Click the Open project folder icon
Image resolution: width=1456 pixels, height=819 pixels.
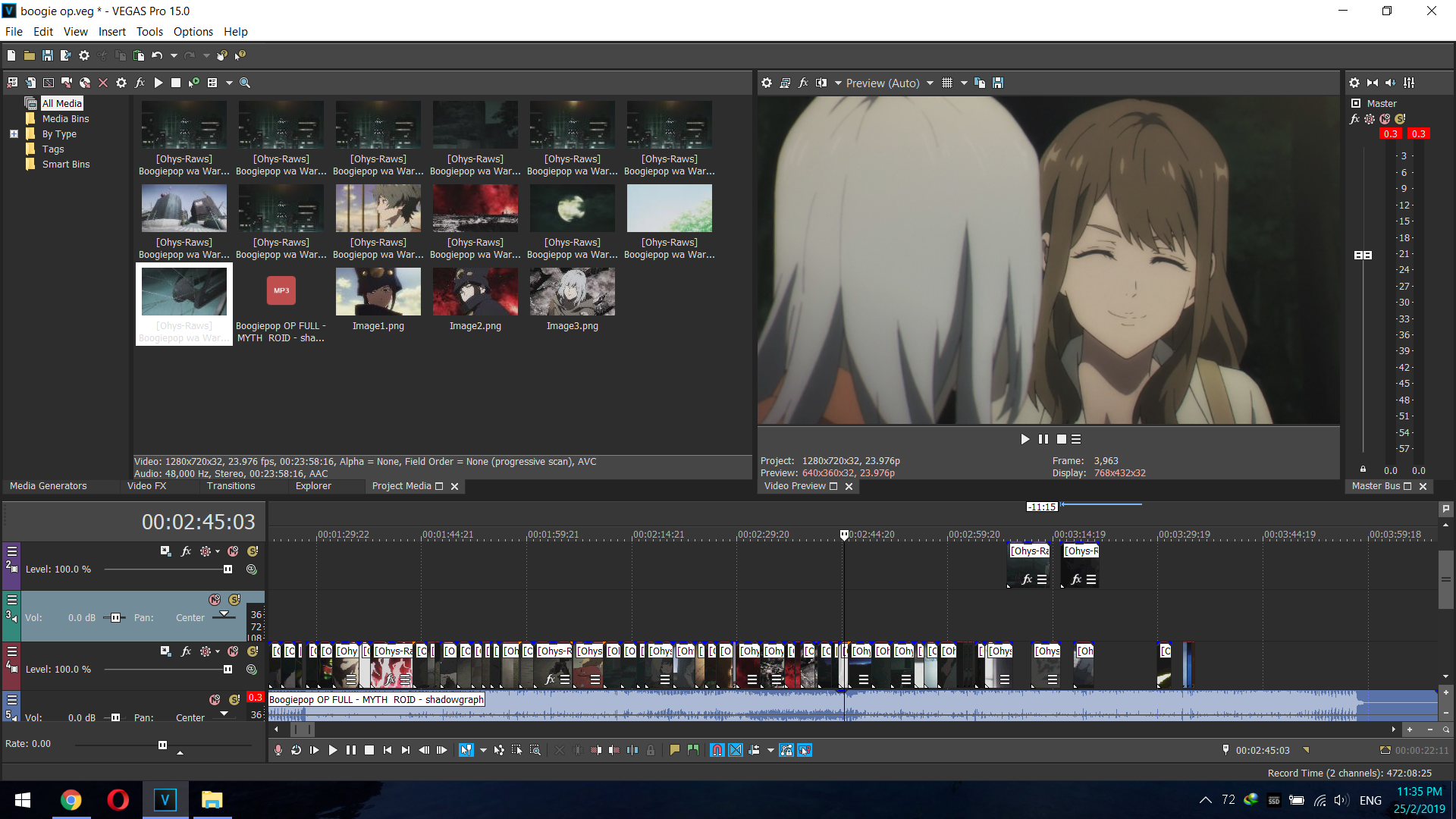[29, 55]
